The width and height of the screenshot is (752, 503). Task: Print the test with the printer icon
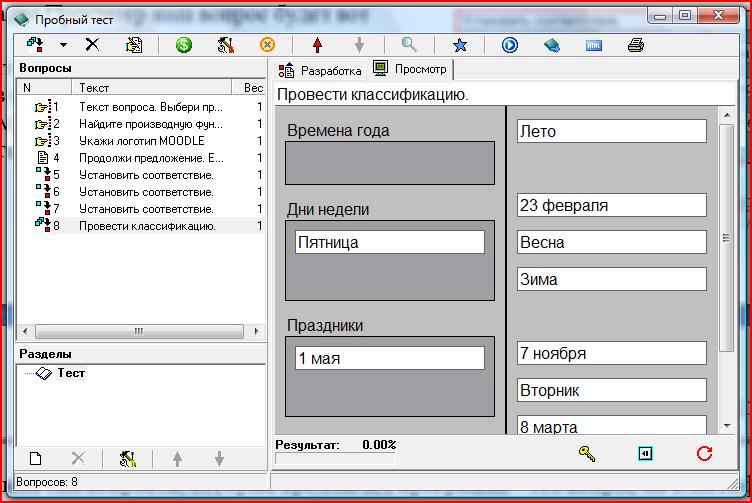(636, 45)
